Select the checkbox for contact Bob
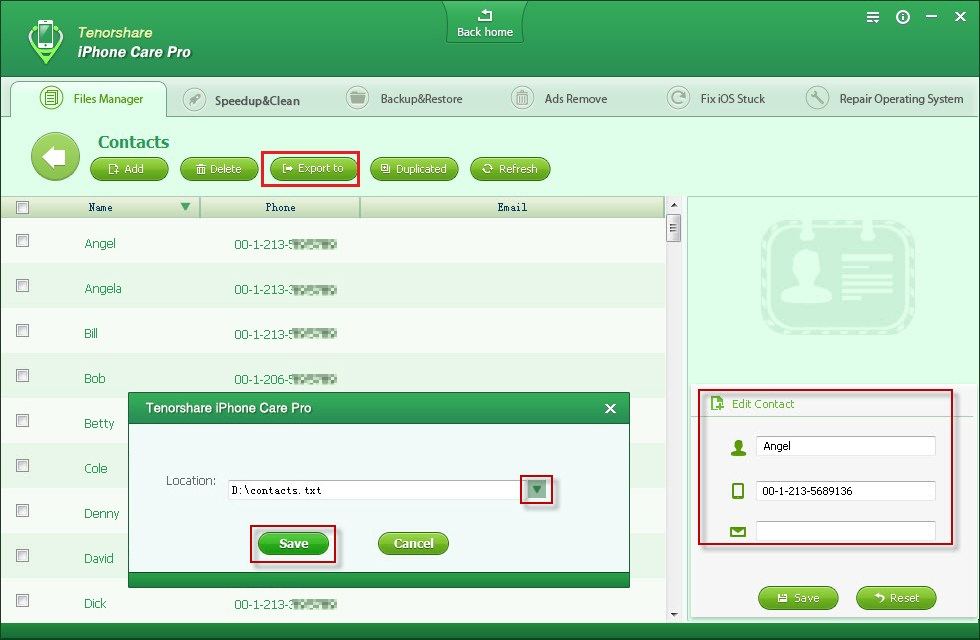The image size is (980, 640). (x=22, y=376)
